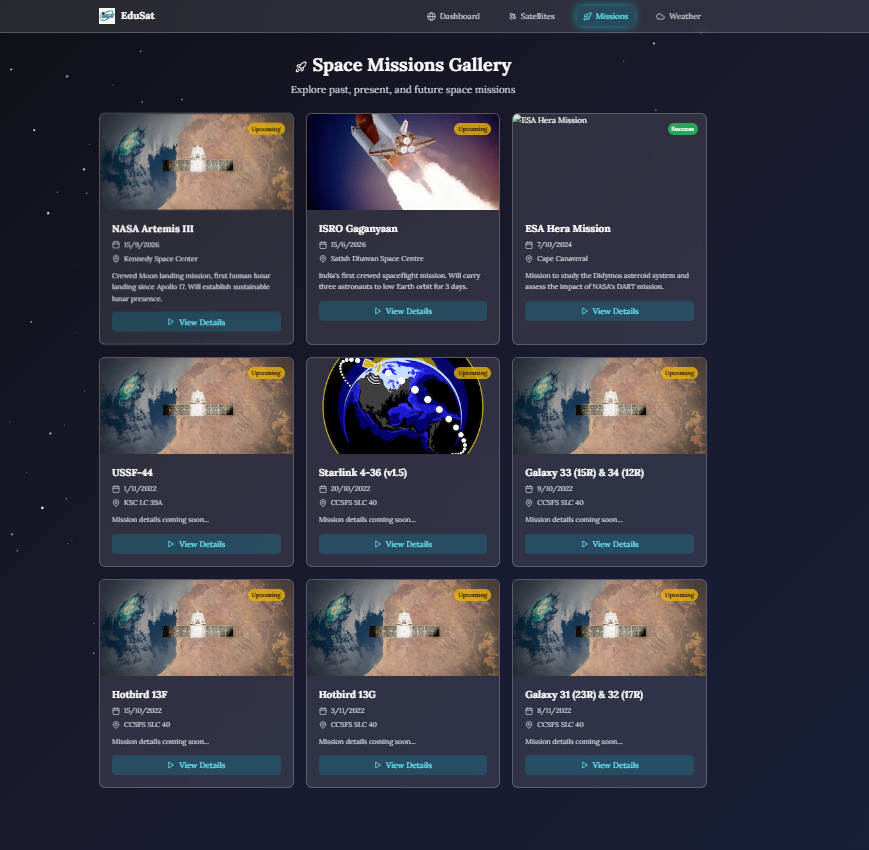
Task: Click the location pin in the Hotbird 13F card
Action: tap(116, 725)
